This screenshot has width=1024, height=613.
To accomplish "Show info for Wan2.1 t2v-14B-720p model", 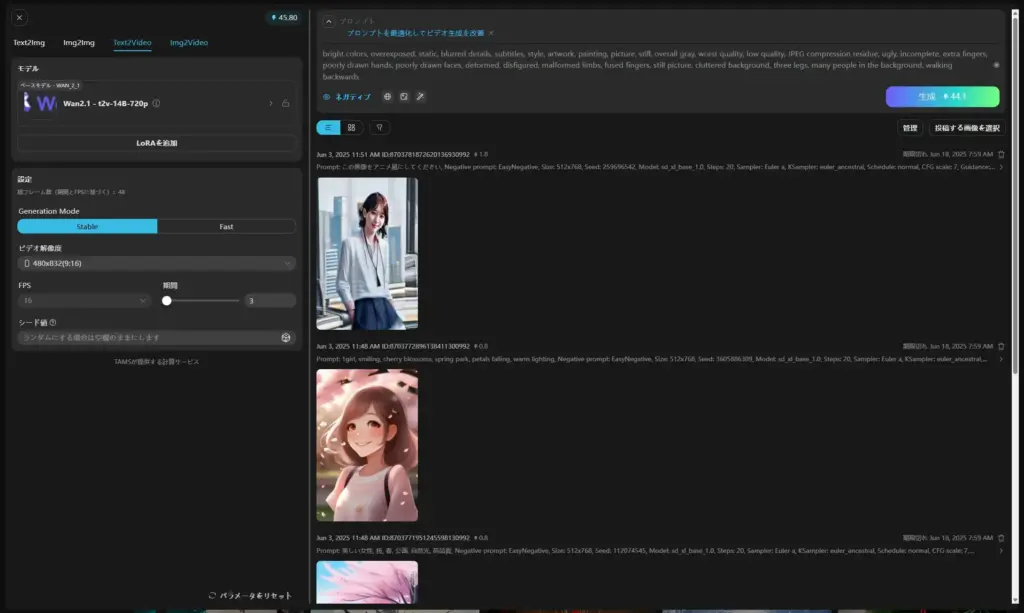I will pyautogui.click(x=156, y=103).
